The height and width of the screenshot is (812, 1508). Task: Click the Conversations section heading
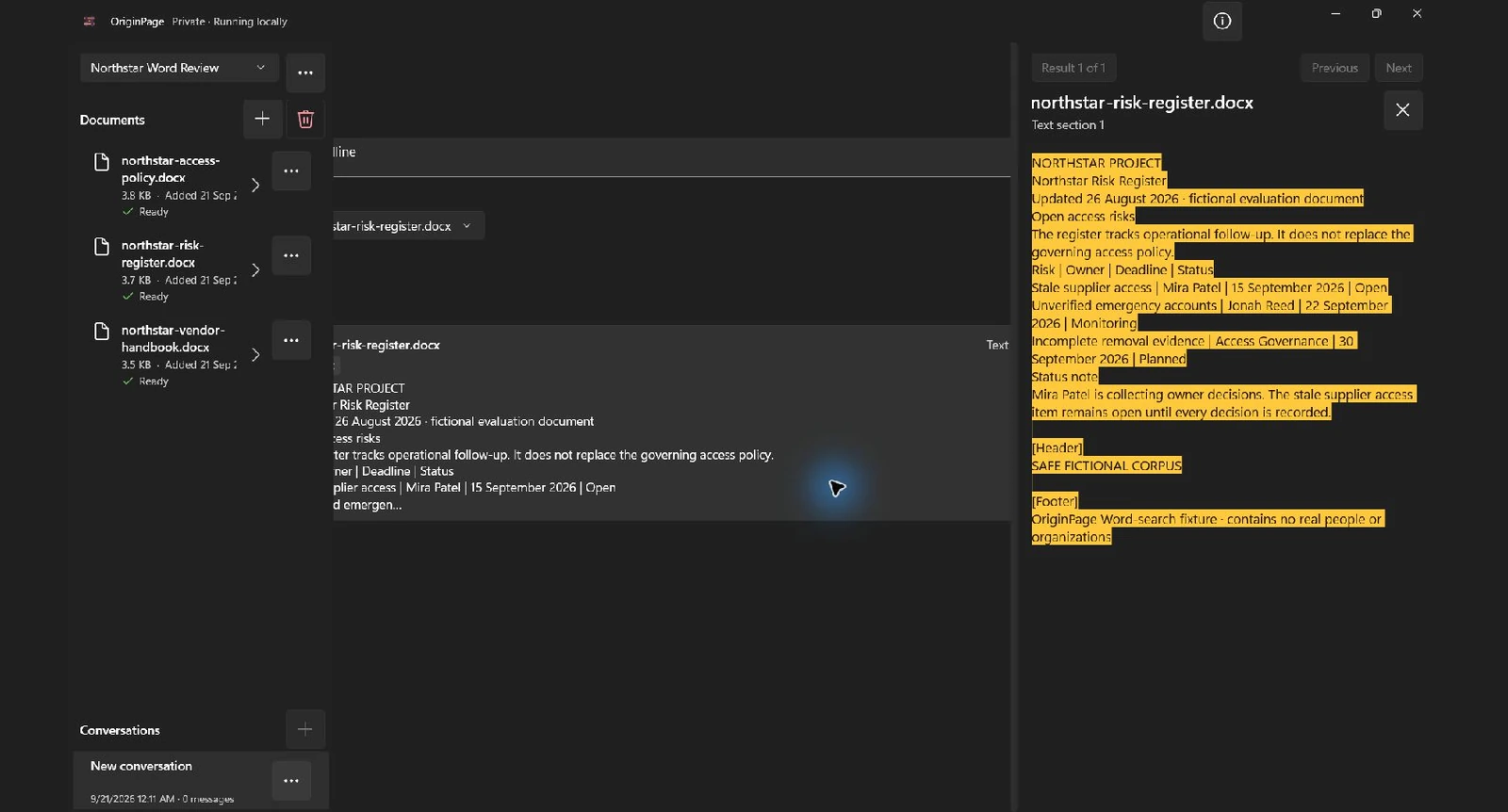[120, 730]
